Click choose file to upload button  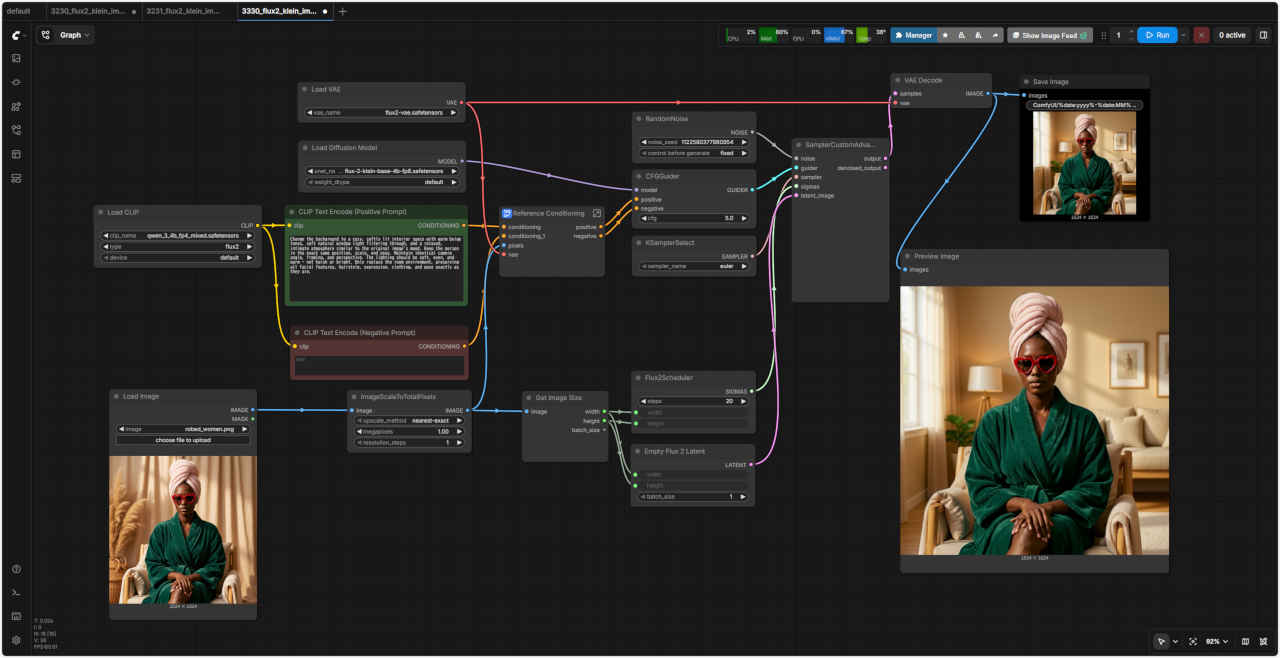pyautogui.click(x=182, y=440)
